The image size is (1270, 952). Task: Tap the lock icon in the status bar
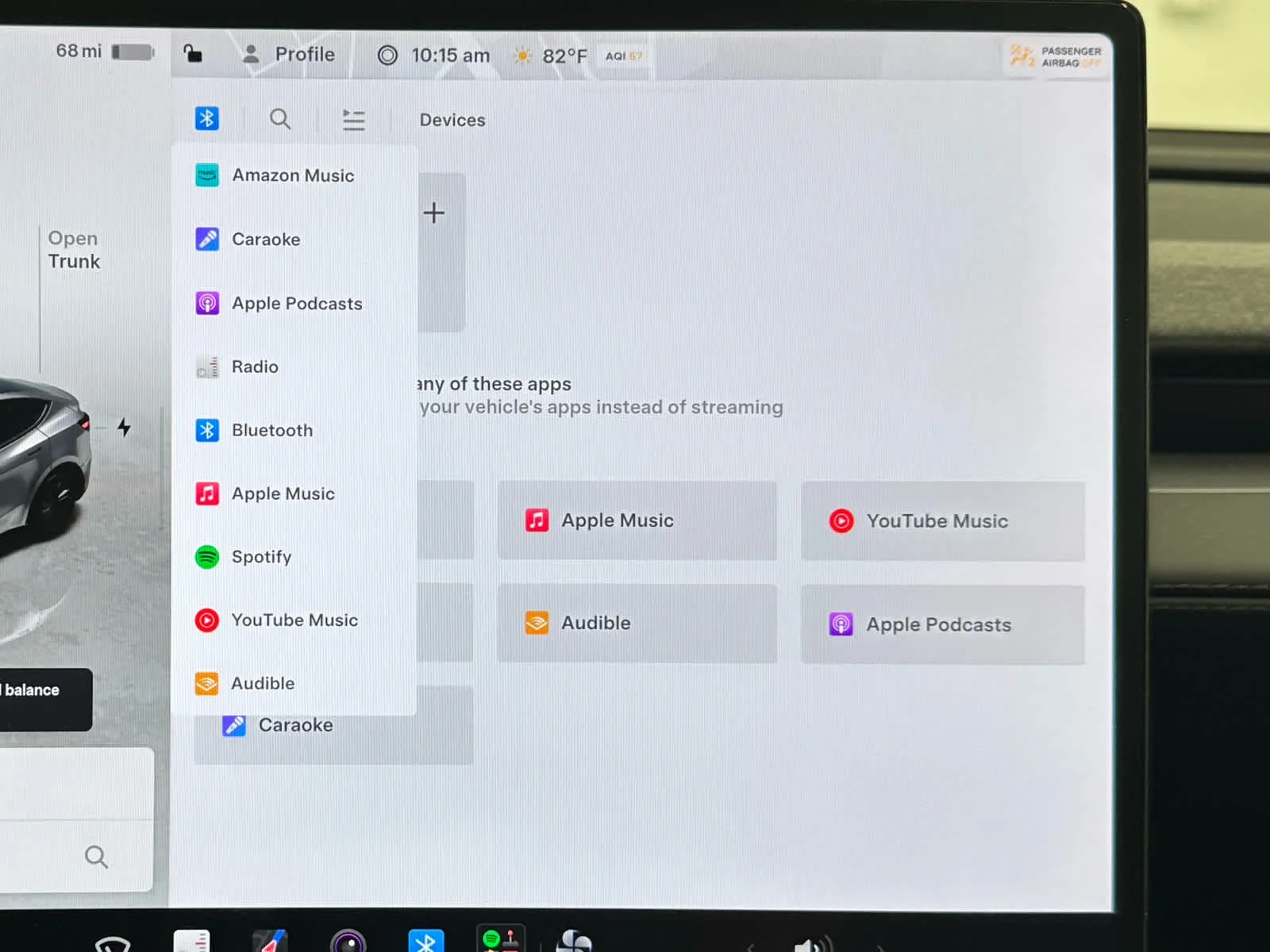pyautogui.click(x=193, y=54)
